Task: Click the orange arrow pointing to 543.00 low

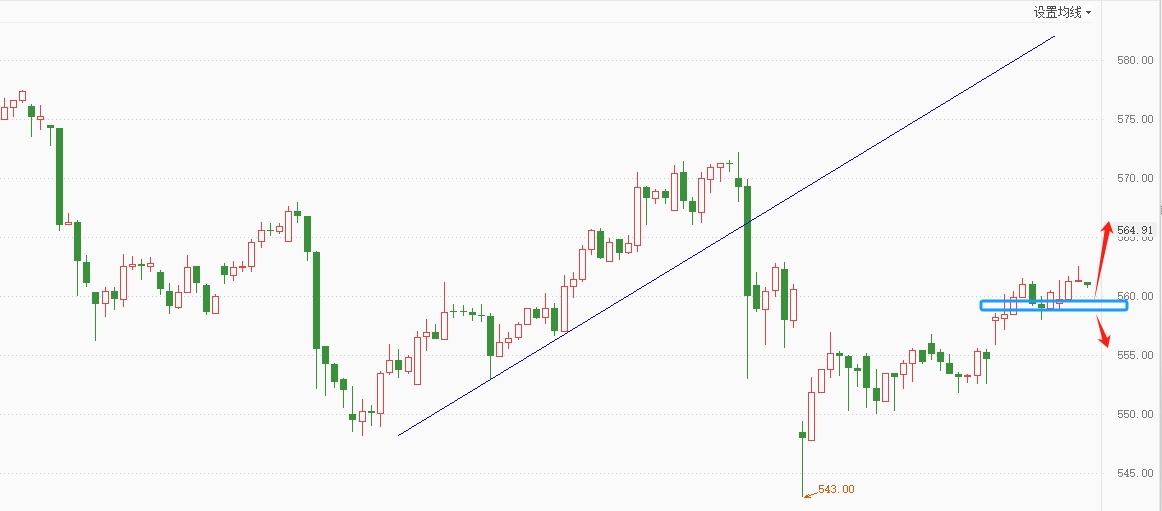Action: pyautogui.click(x=810, y=492)
